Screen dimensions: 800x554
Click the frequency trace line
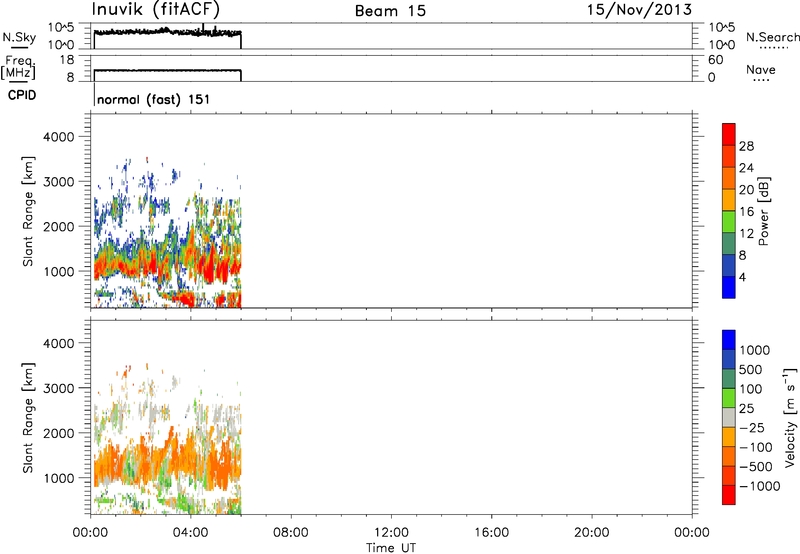[x=167, y=70]
